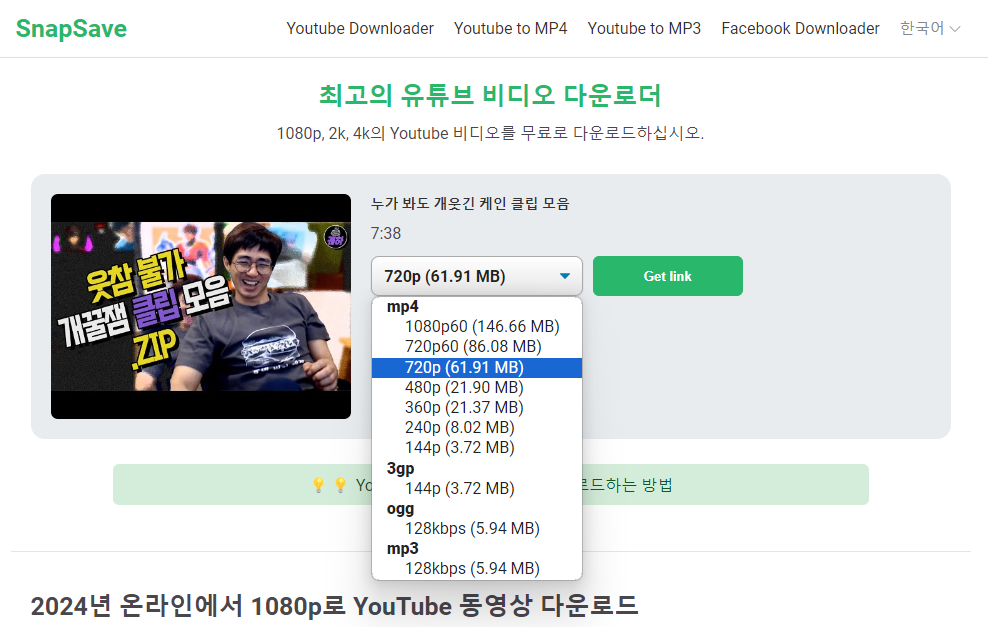
Task: Select highlighted 720p (61.91 MB) option
Action: tap(477, 367)
